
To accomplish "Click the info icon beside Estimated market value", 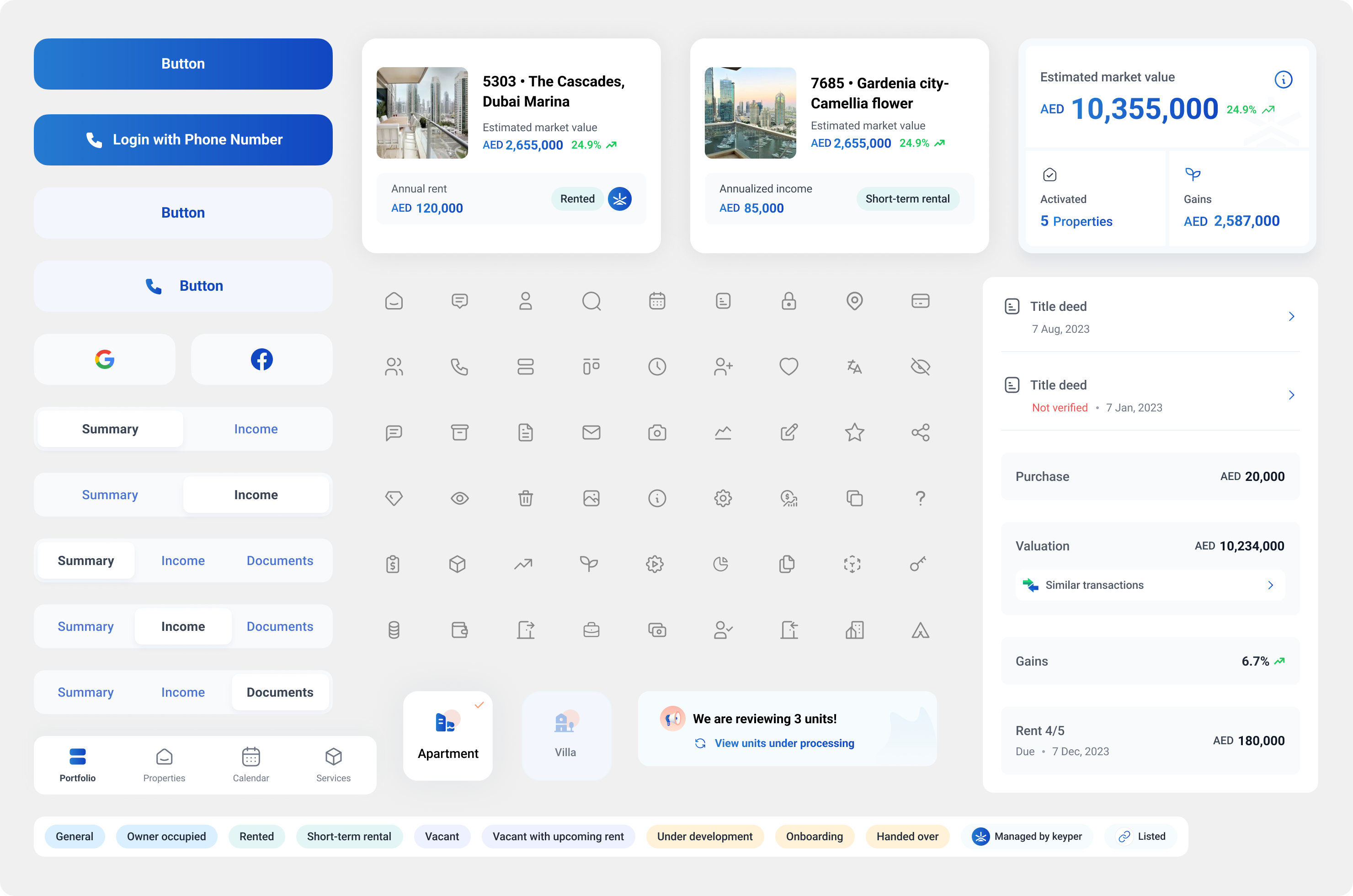I will coord(1284,80).
